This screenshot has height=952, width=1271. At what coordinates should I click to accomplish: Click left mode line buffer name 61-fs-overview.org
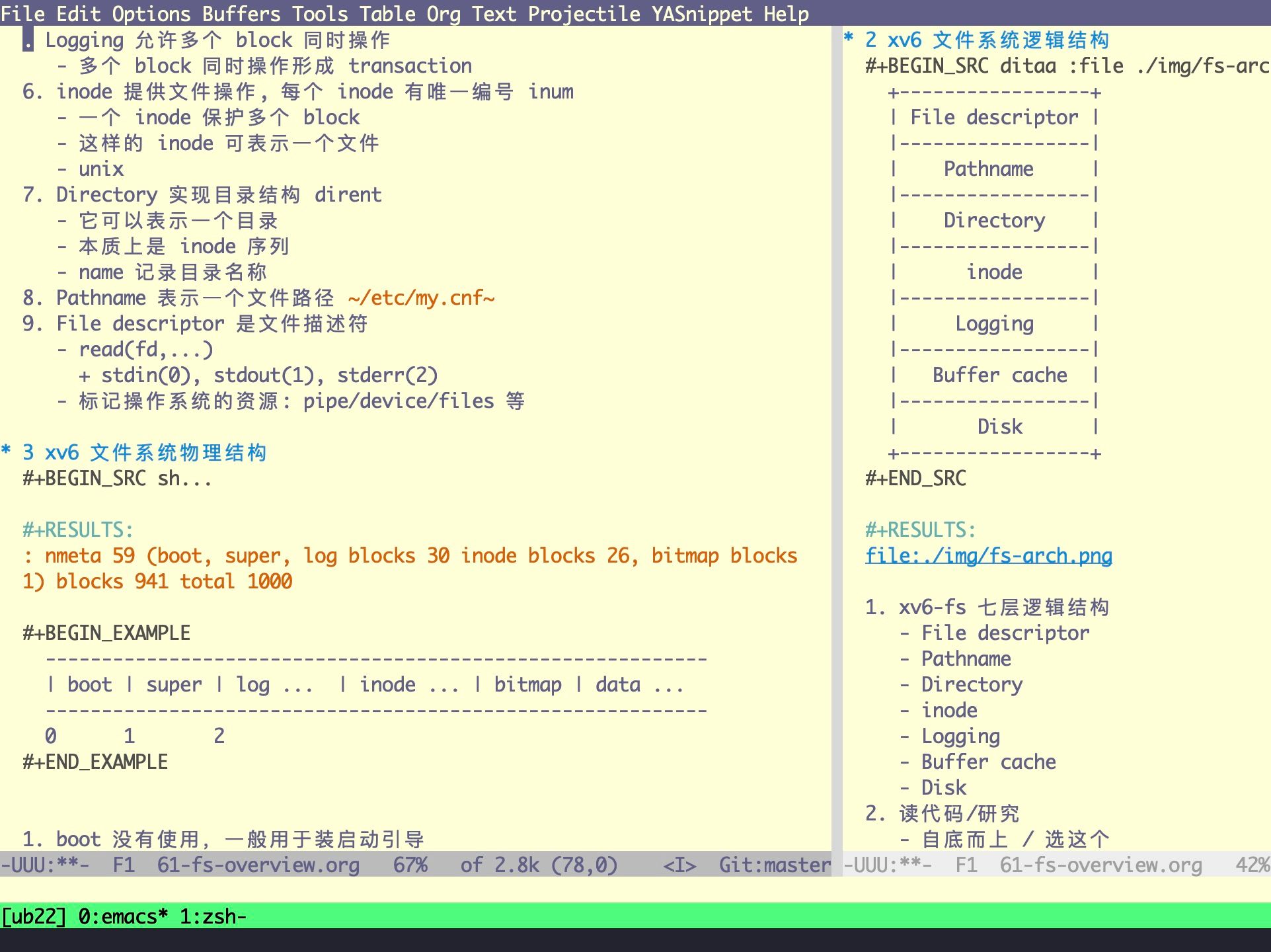[258, 865]
